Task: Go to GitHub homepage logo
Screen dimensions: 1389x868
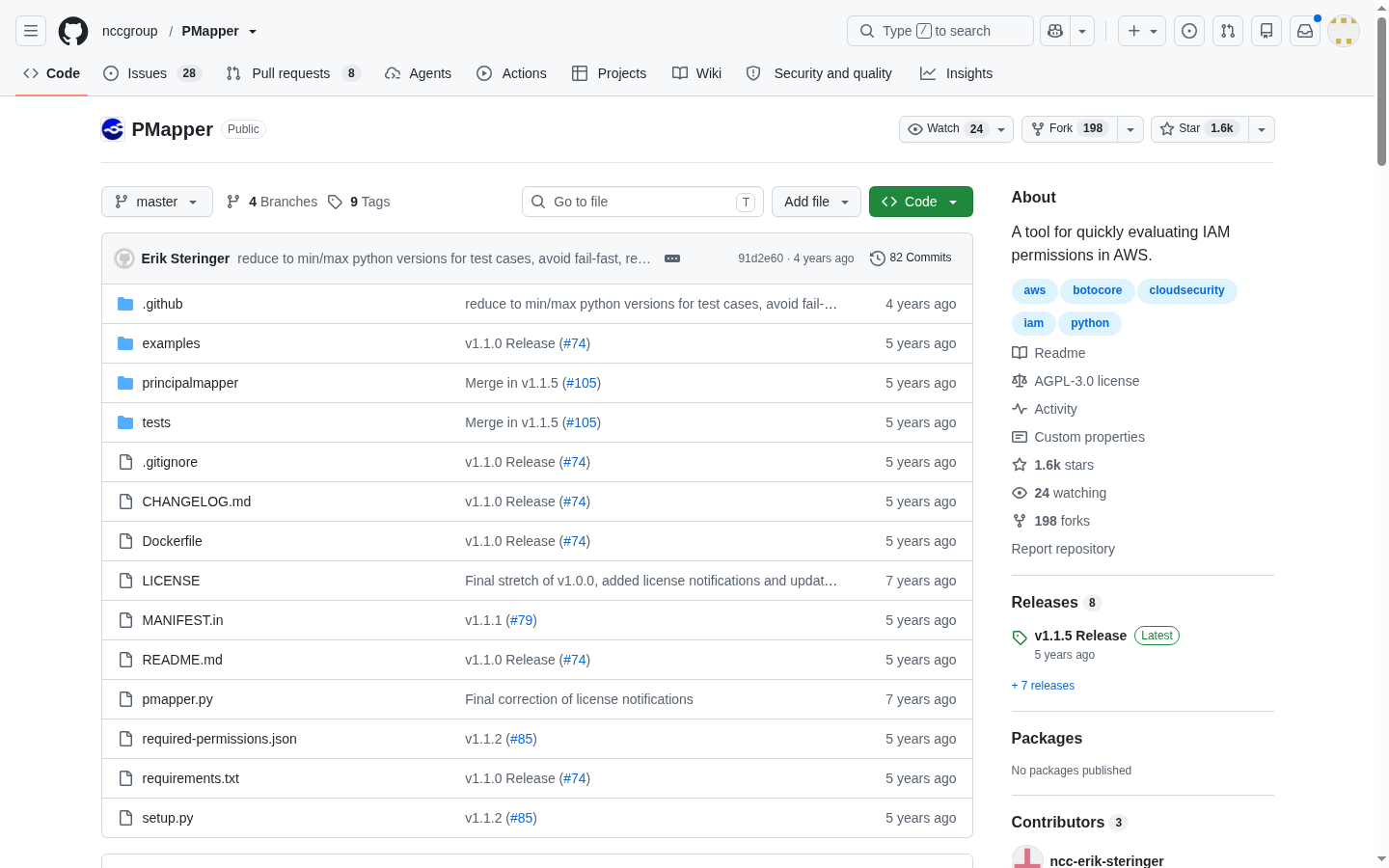Action: tap(73, 31)
